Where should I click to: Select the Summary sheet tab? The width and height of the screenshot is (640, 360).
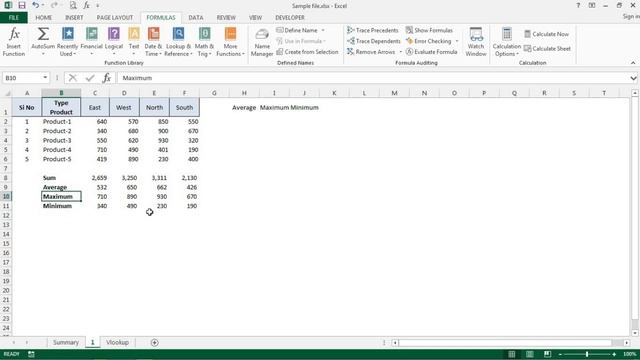pyautogui.click(x=66, y=342)
